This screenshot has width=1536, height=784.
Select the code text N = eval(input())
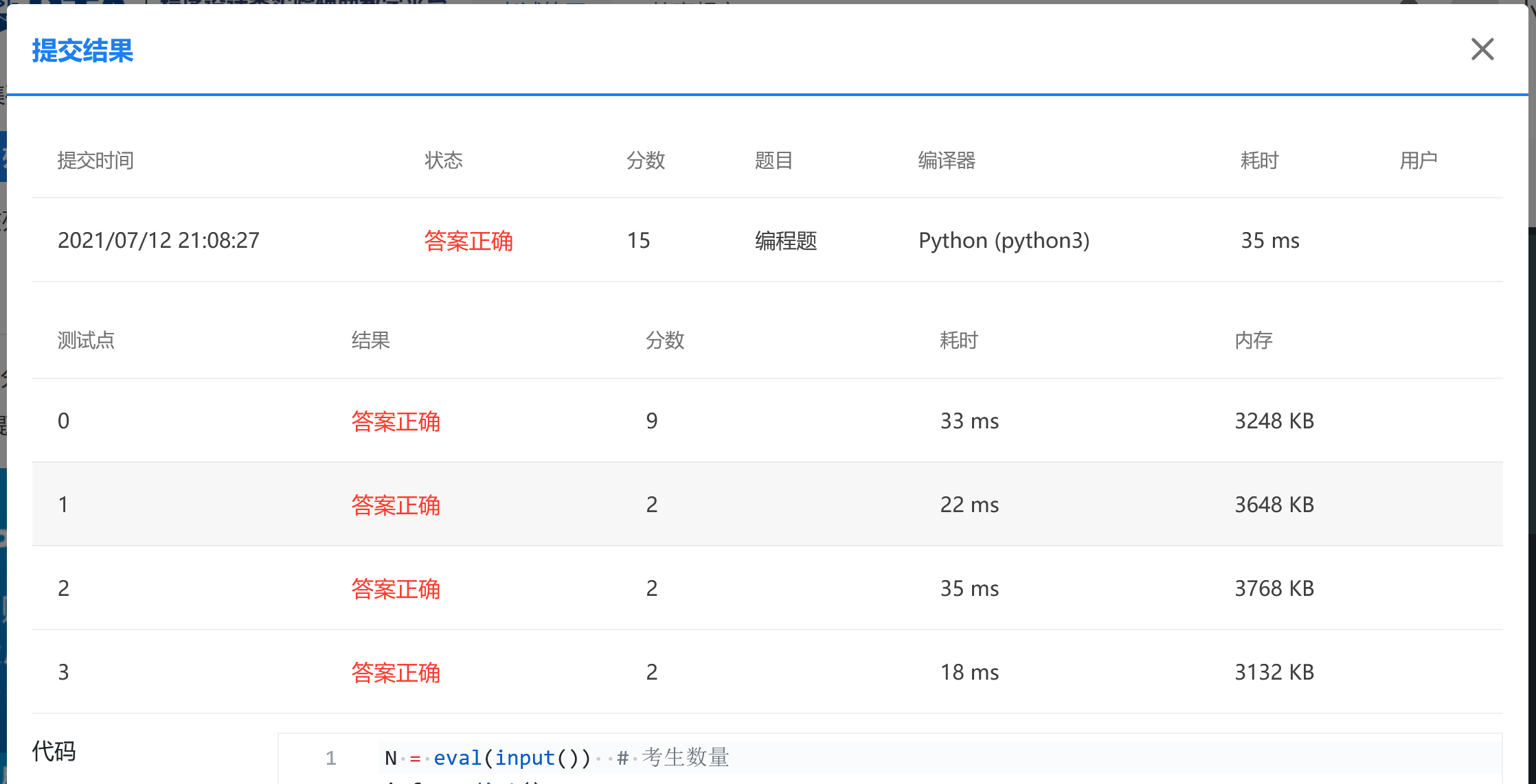[x=488, y=757]
